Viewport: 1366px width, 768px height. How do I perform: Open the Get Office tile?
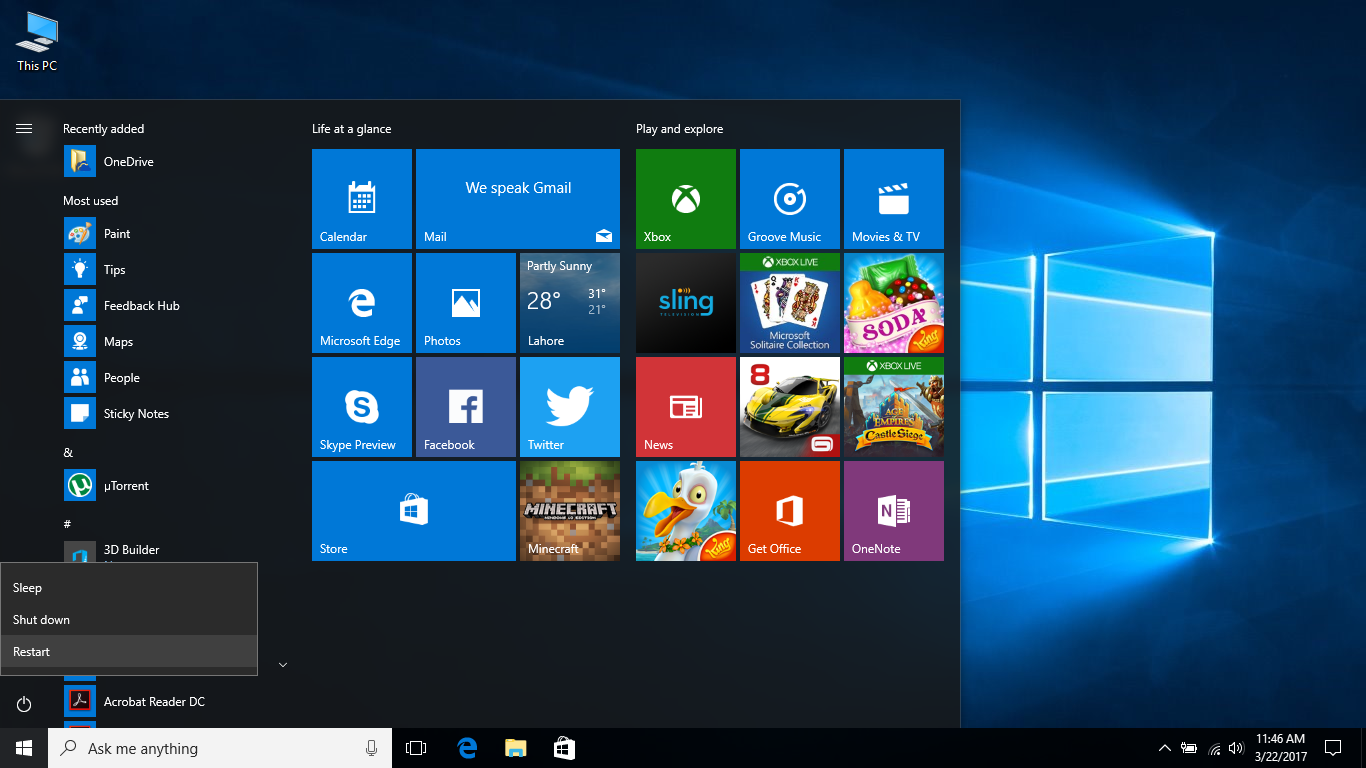(790, 511)
